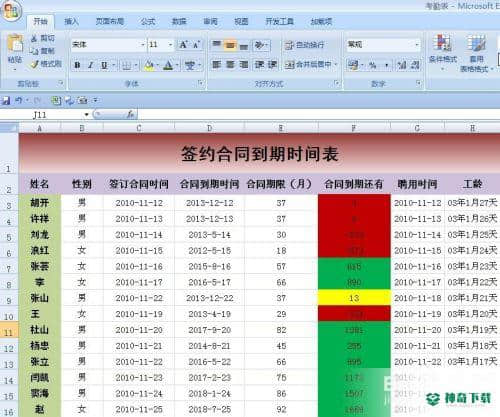Image resolution: width=500 pixels, height=417 pixels.
Task: Click the insert function fx icon
Action: point(131,114)
